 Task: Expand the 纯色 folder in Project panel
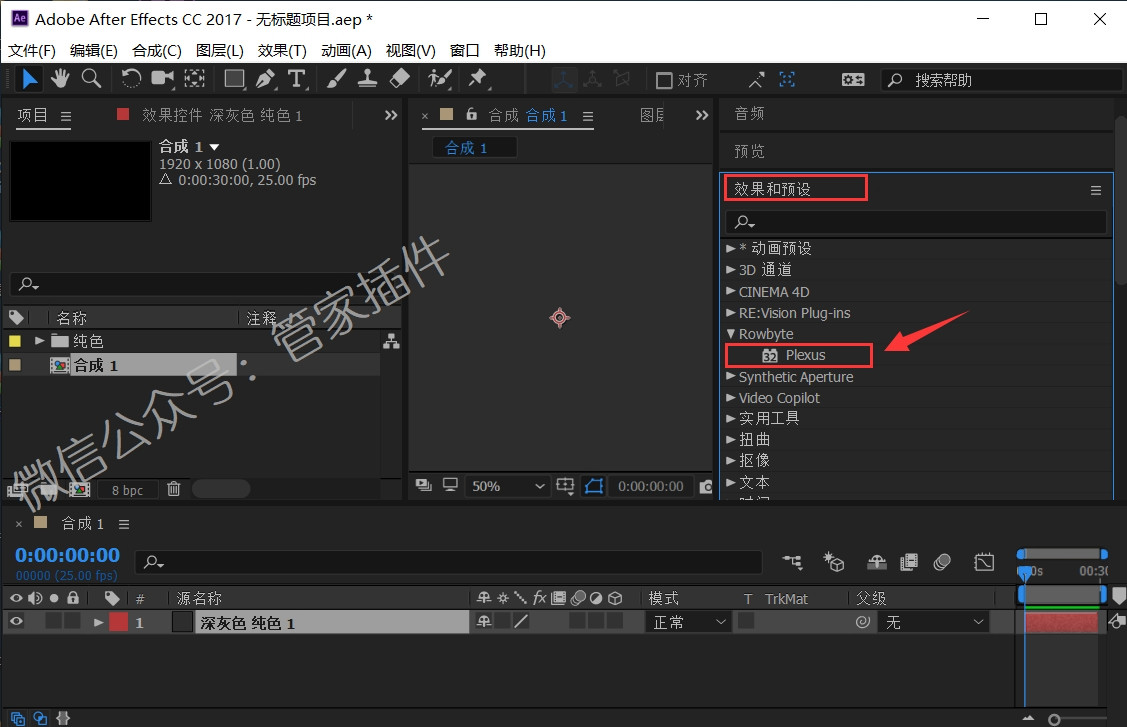pos(40,341)
